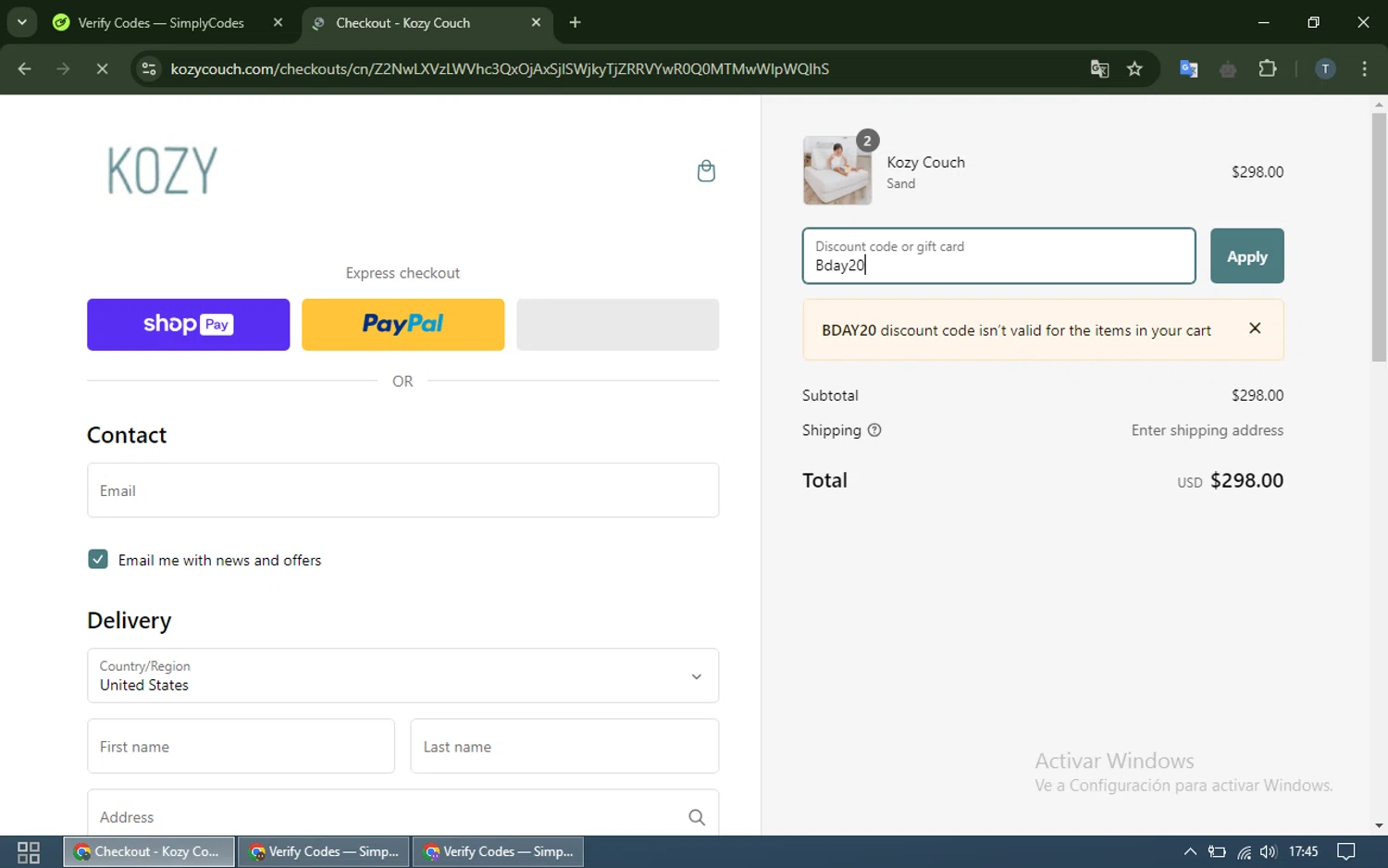Screen dimensions: 1388x868
Task: Open the tab search dropdown arrow
Action: pyautogui.click(x=21, y=22)
